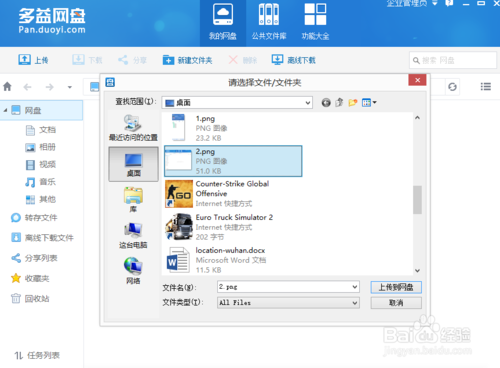The height and width of the screenshot is (368, 500).
Task: Collapse the 网盘 tree node
Action: [5, 110]
